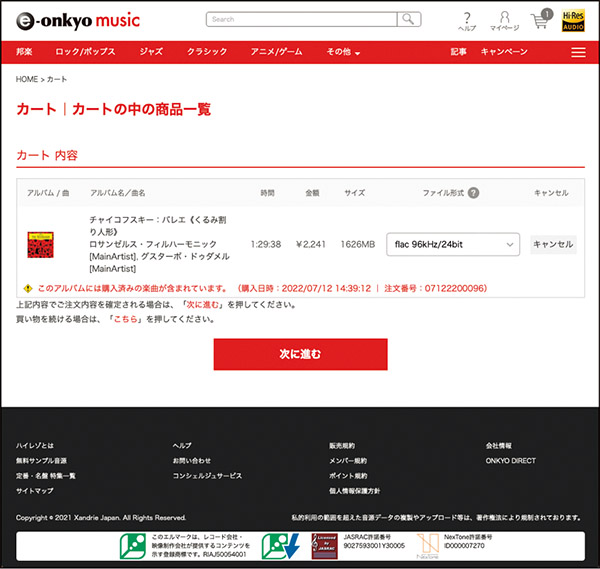
Task: Click the search magnifier icon
Action: (x=409, y=19)
